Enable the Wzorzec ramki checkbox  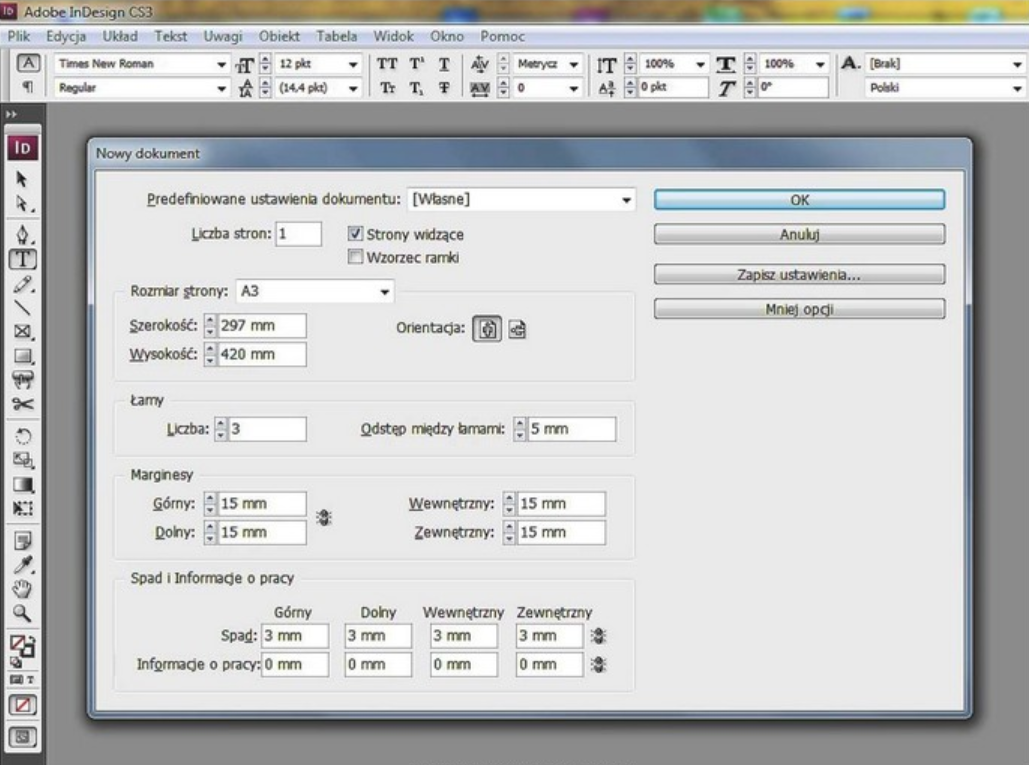point(354,257)
